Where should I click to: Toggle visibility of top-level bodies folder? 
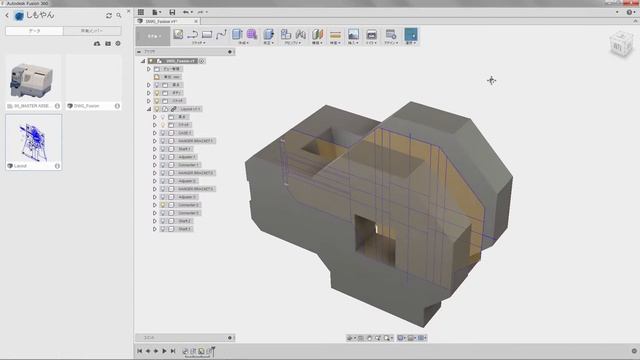coord(157,93)
